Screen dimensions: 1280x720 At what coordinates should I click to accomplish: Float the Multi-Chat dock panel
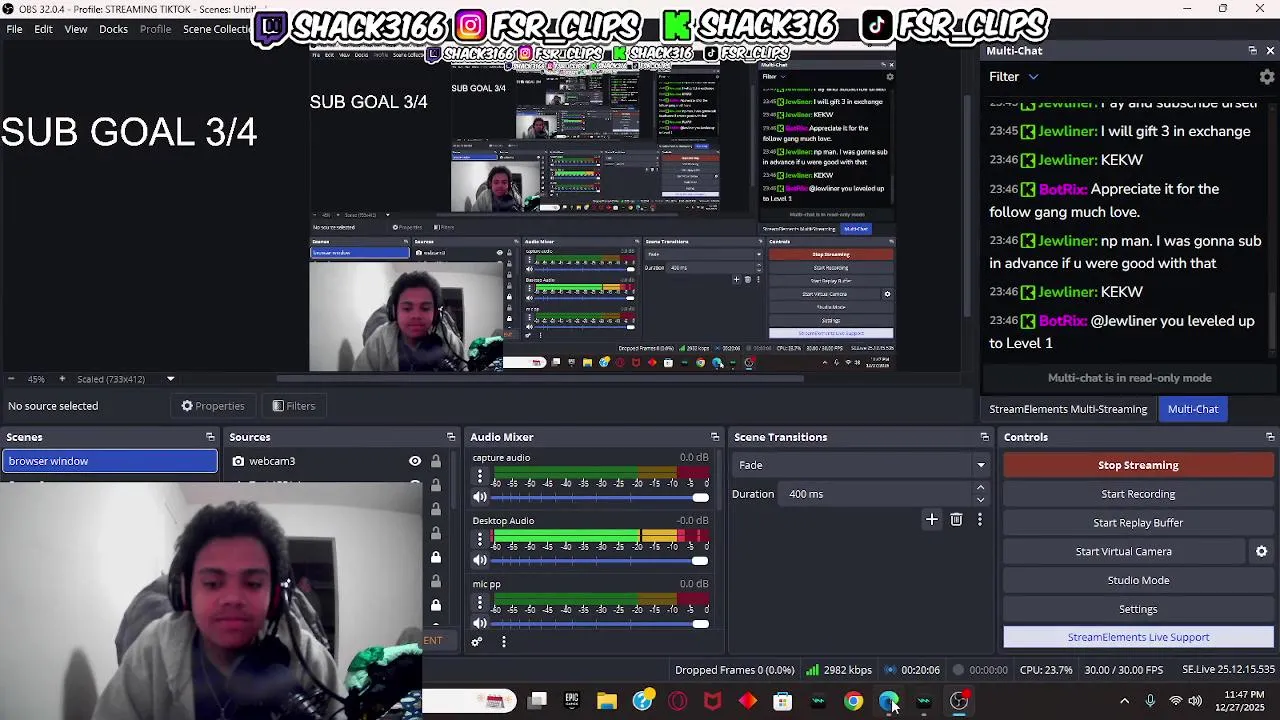point(1252,51)
